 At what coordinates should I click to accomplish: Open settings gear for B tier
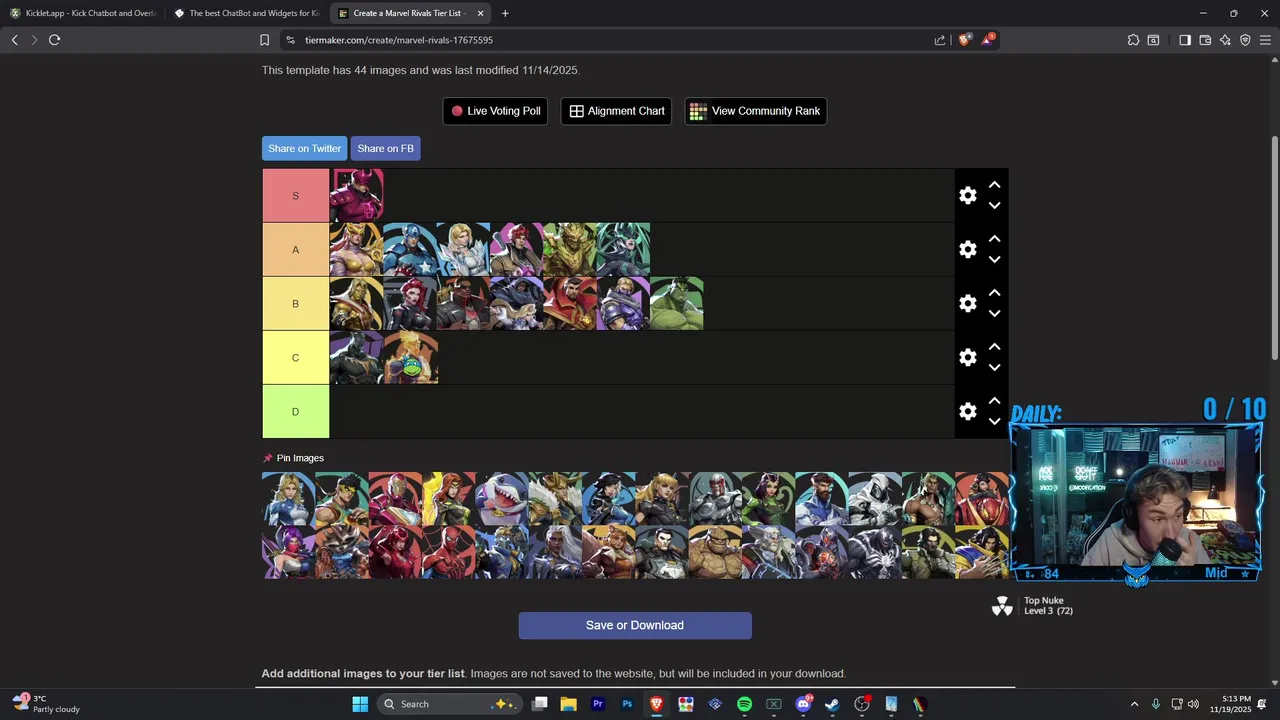[967, 304]
